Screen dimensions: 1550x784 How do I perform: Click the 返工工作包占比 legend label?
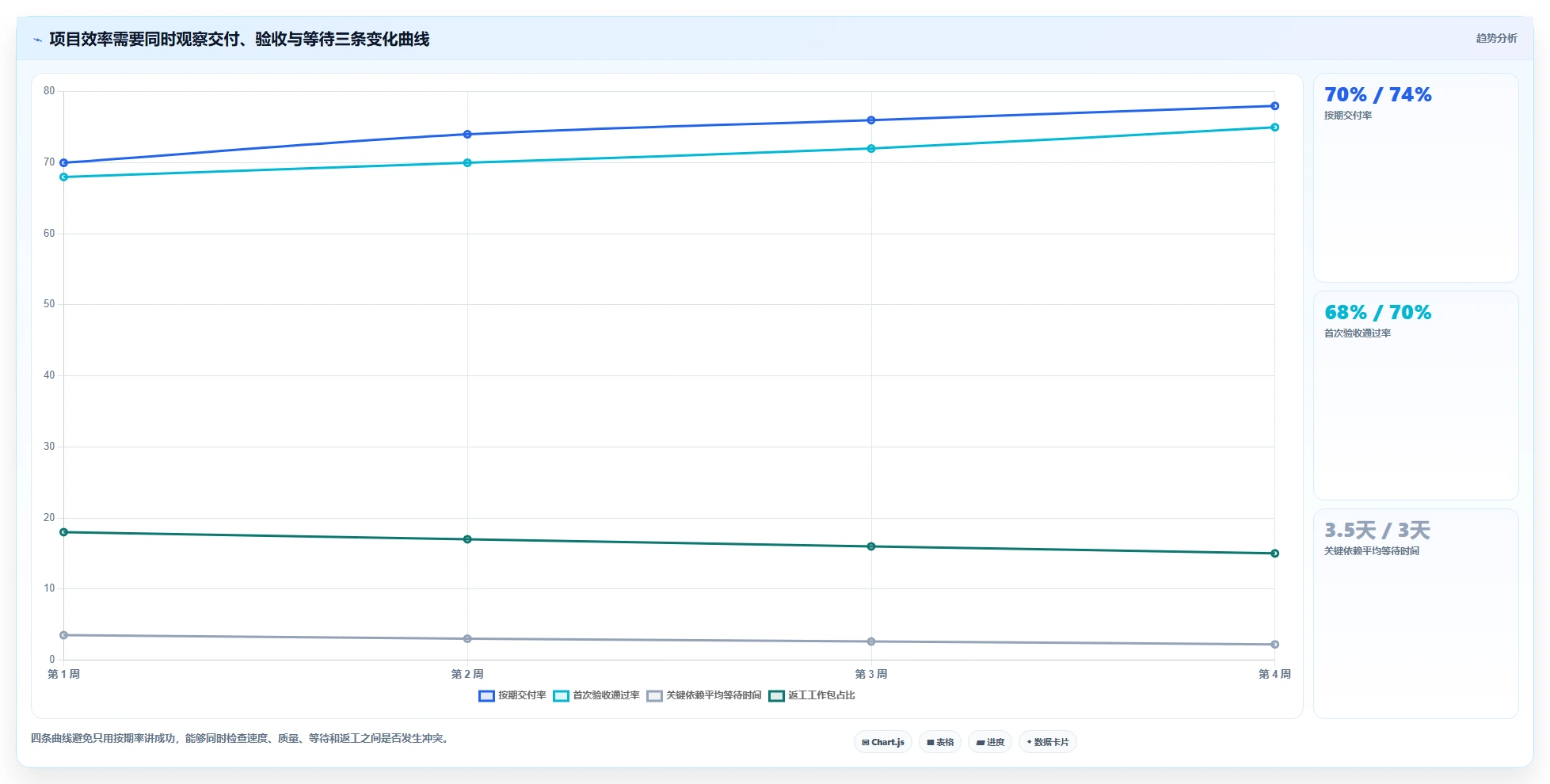(x=821, y=695)
